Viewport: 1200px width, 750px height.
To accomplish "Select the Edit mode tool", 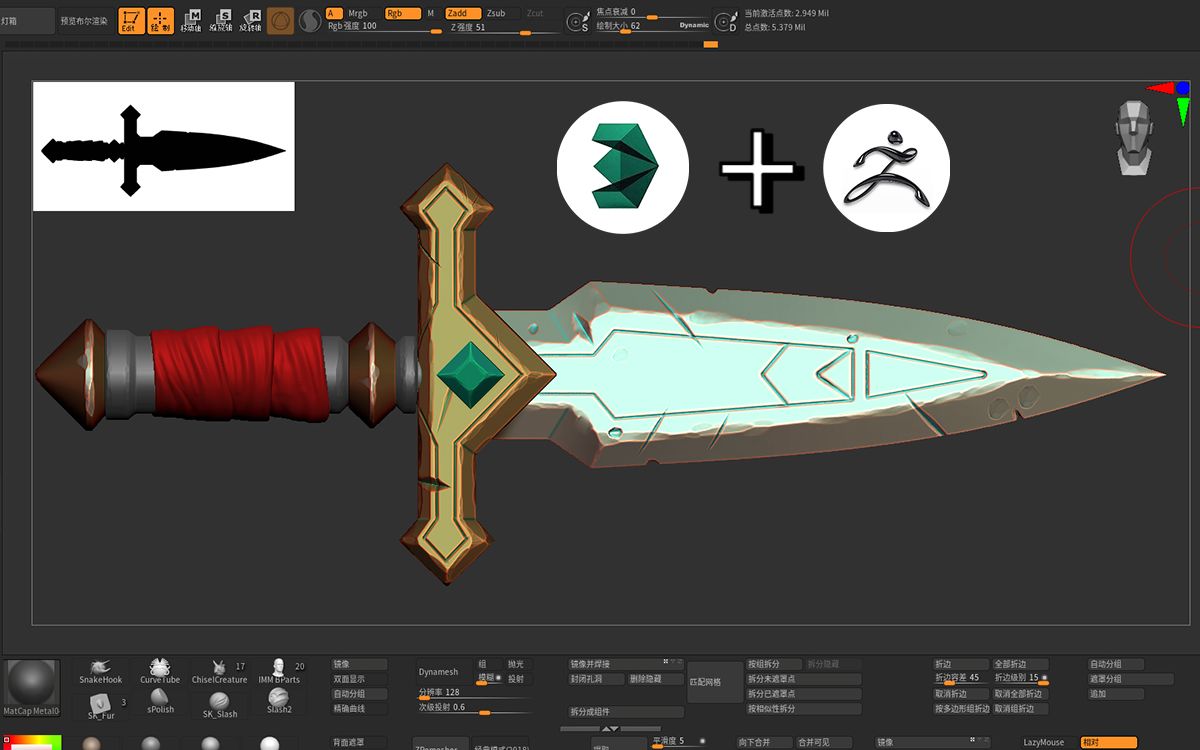I will tap(132, 19).
